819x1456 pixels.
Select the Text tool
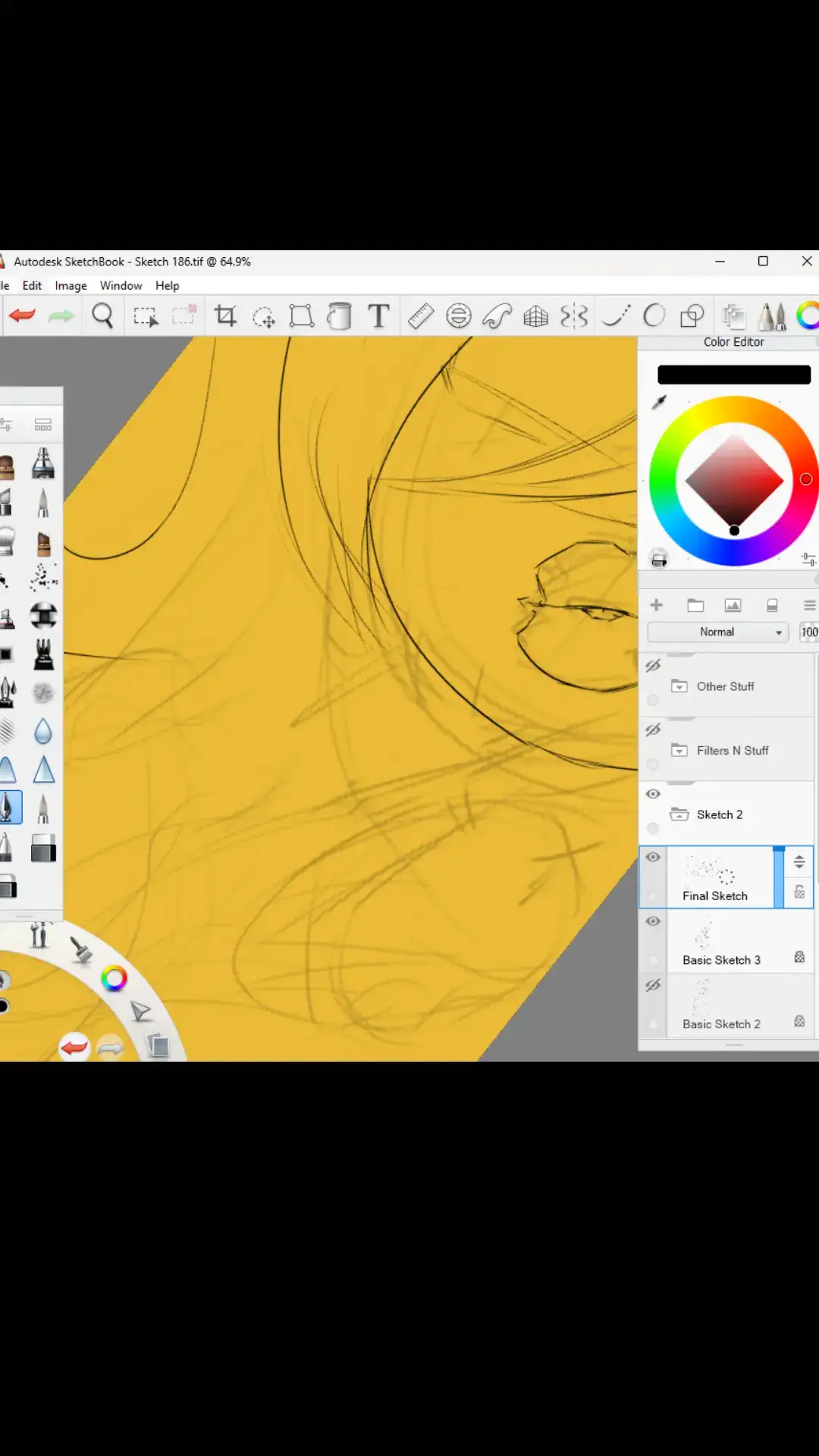click(378, 315)
